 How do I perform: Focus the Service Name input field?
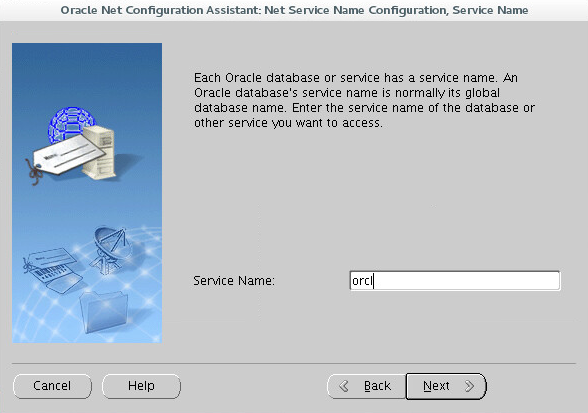[455, 281]
